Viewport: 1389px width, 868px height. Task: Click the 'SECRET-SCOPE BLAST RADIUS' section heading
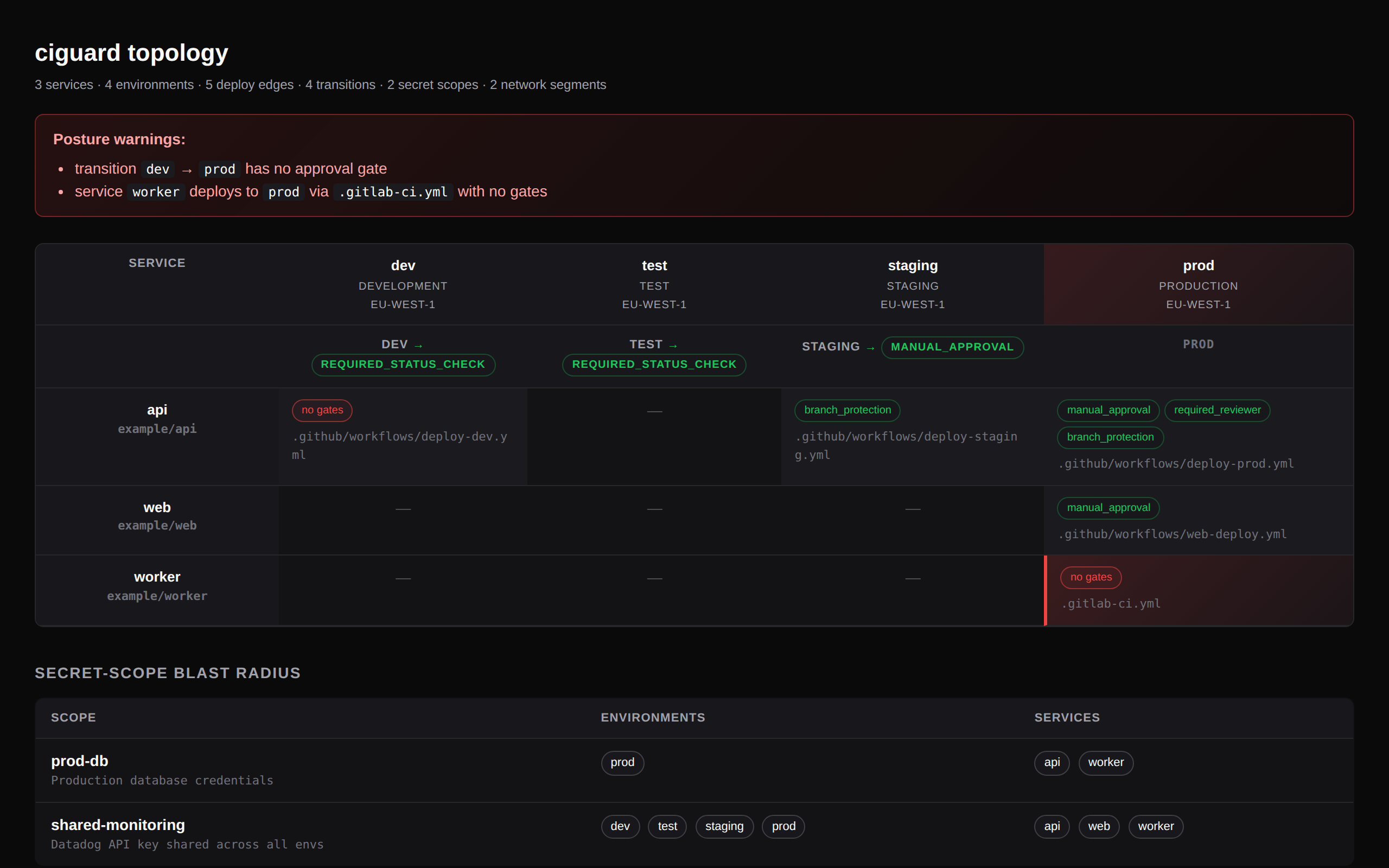click(x=168, y=673)
